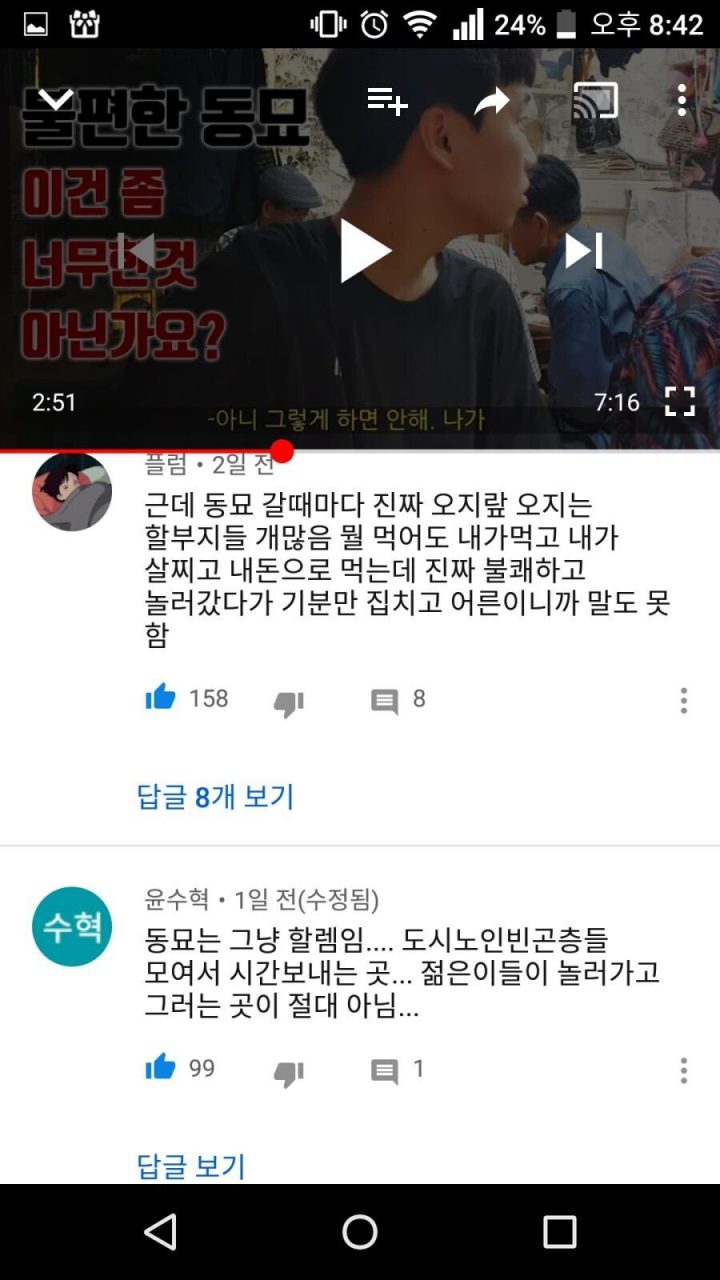Dislike the comment by 플럼
Screen dimensions: 720x1280
tap(288, 704)
